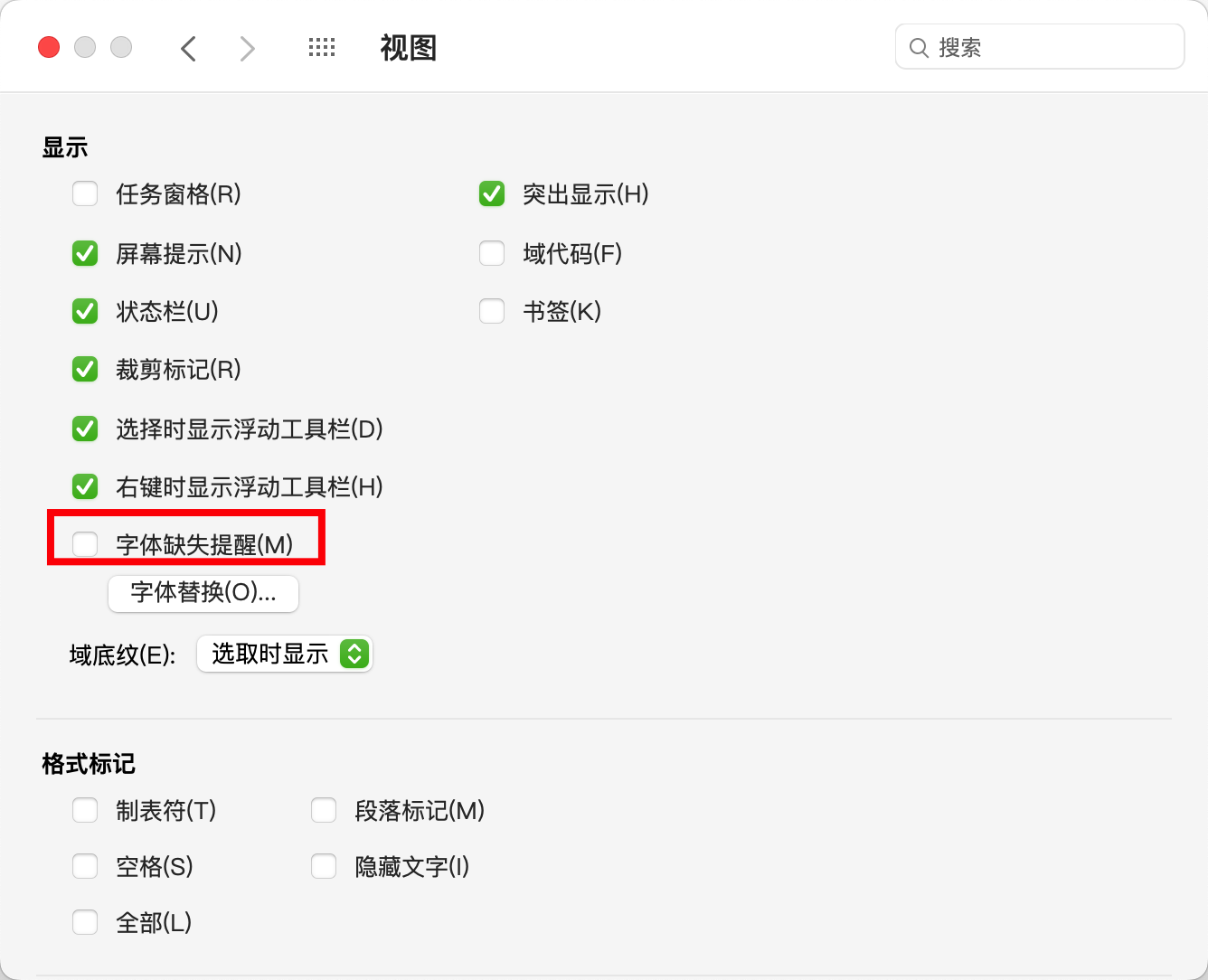Image resolution: width=1208 pixels, height=980 pixels.
Task: Toggle 右键时显示浮动工具栏(H)
Action: tap(85, 486)
